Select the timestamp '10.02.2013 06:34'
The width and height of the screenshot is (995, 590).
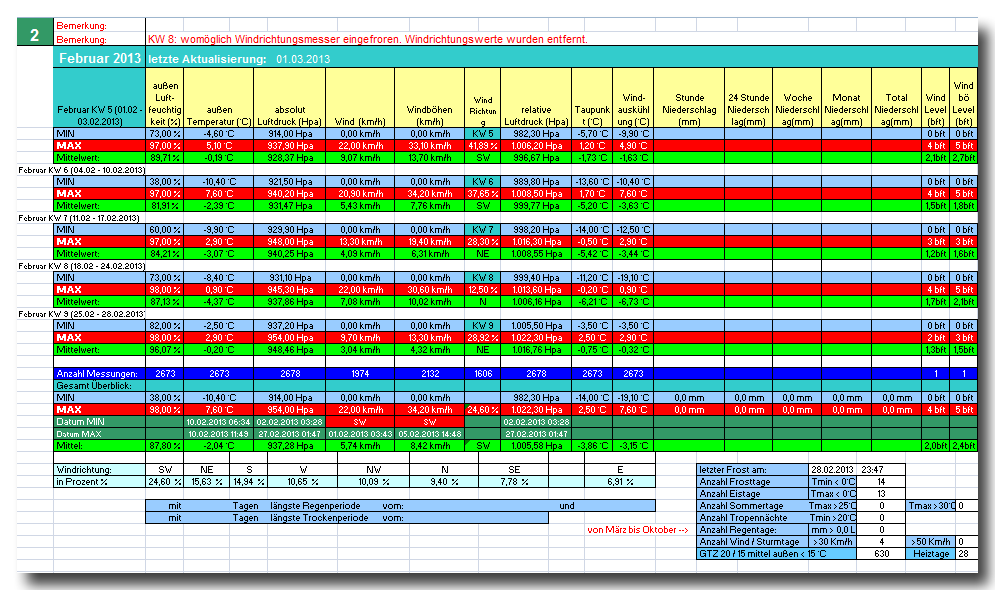click(x=219, y=422)
